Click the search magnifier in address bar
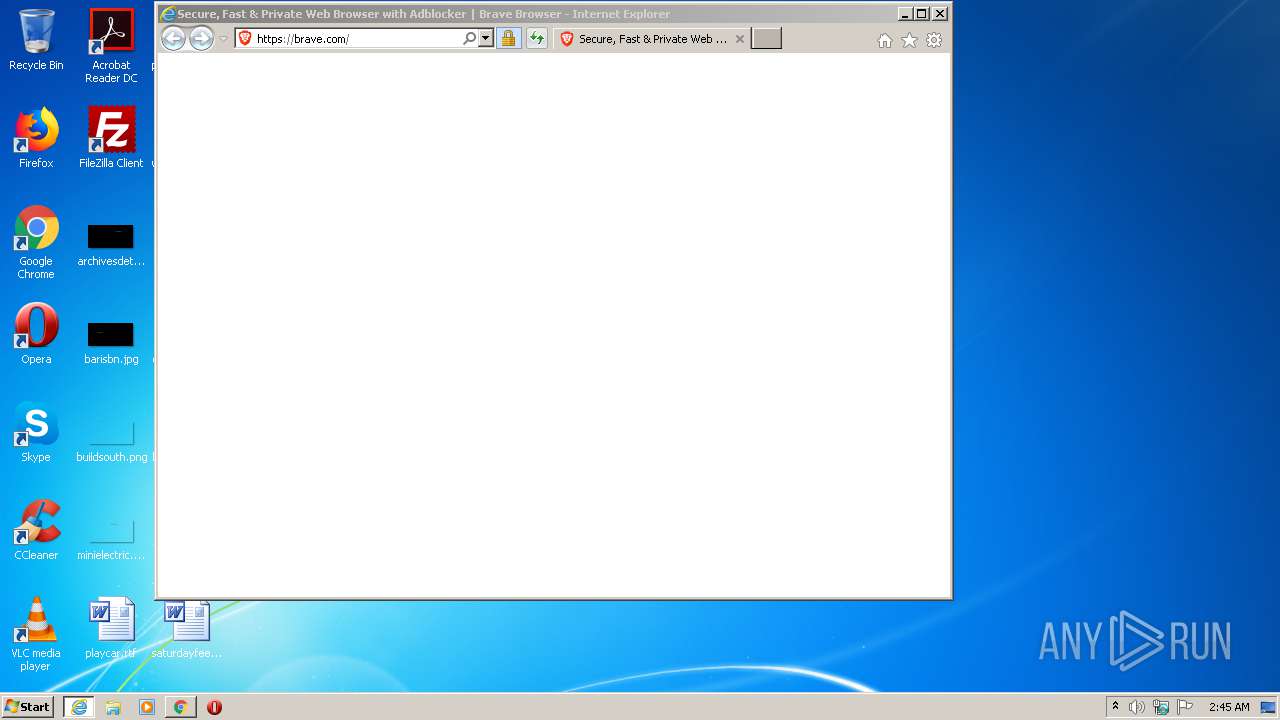 [x=470, y=39]
